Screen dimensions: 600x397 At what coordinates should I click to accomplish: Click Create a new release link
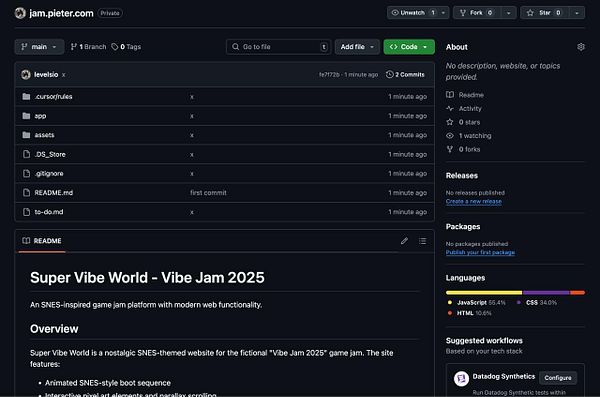pos(473,201)
